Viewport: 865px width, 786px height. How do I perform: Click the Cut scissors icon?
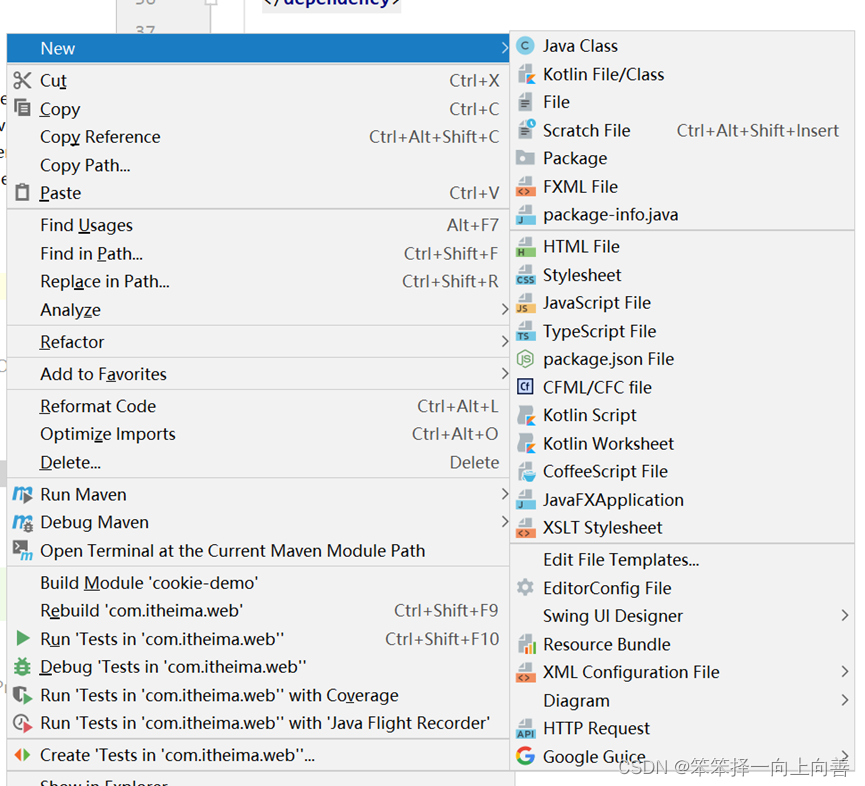[22, 81]
